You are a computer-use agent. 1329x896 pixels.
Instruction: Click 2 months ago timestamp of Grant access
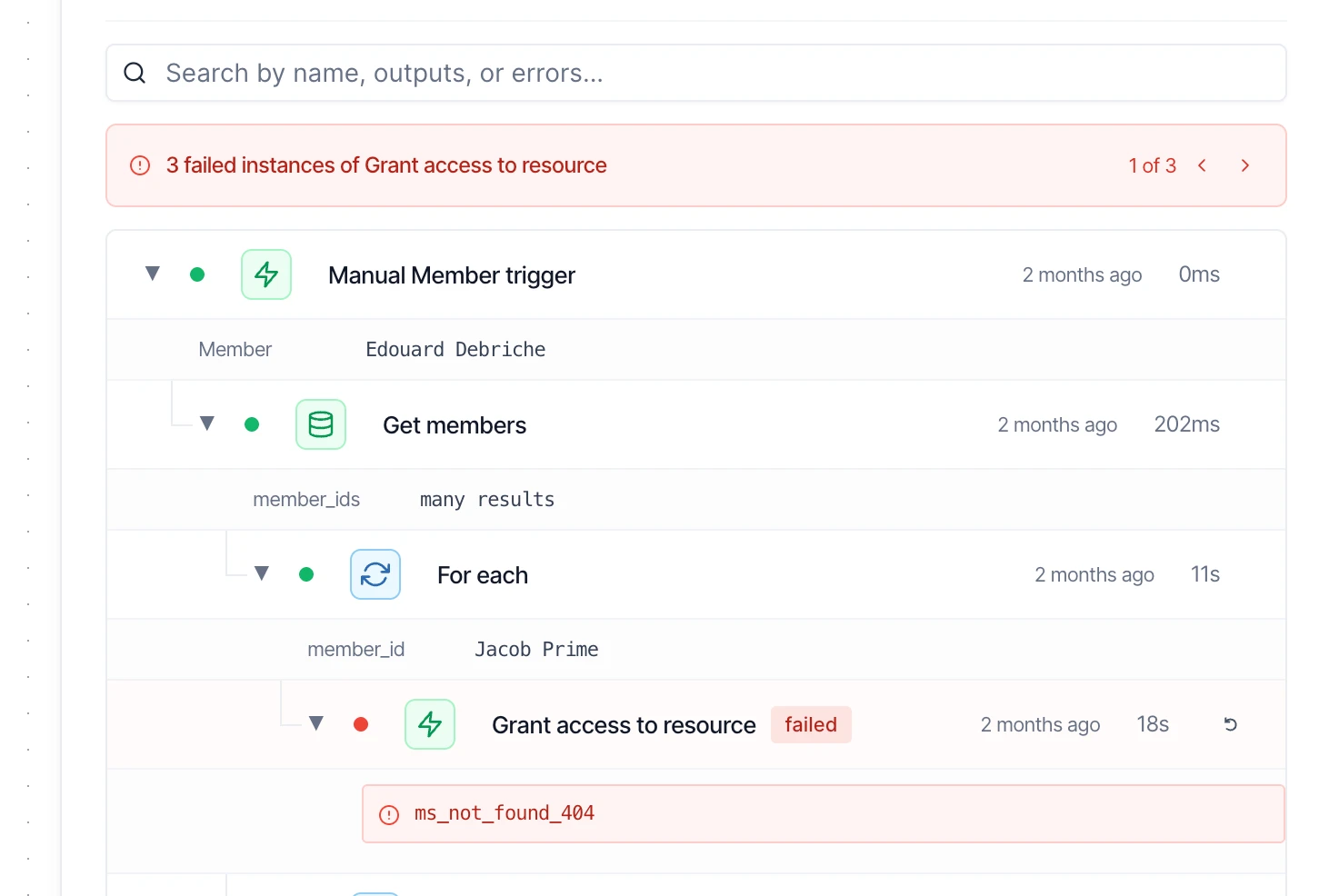(1040, 725)
